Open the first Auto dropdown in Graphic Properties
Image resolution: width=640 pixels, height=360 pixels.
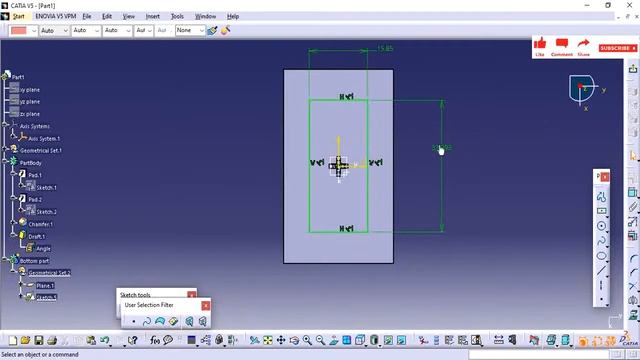click(54, 31)
